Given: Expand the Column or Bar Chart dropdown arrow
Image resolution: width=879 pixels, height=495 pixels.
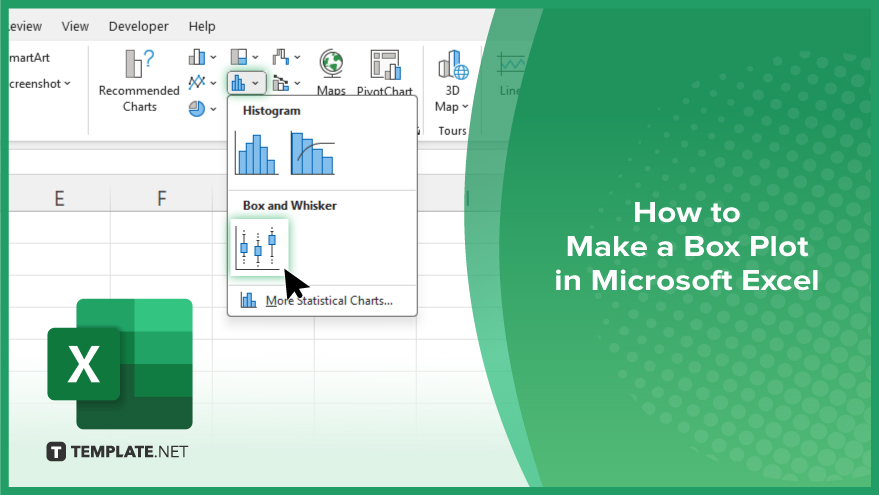Looking at the screenshot, I should tap(213, 57).
